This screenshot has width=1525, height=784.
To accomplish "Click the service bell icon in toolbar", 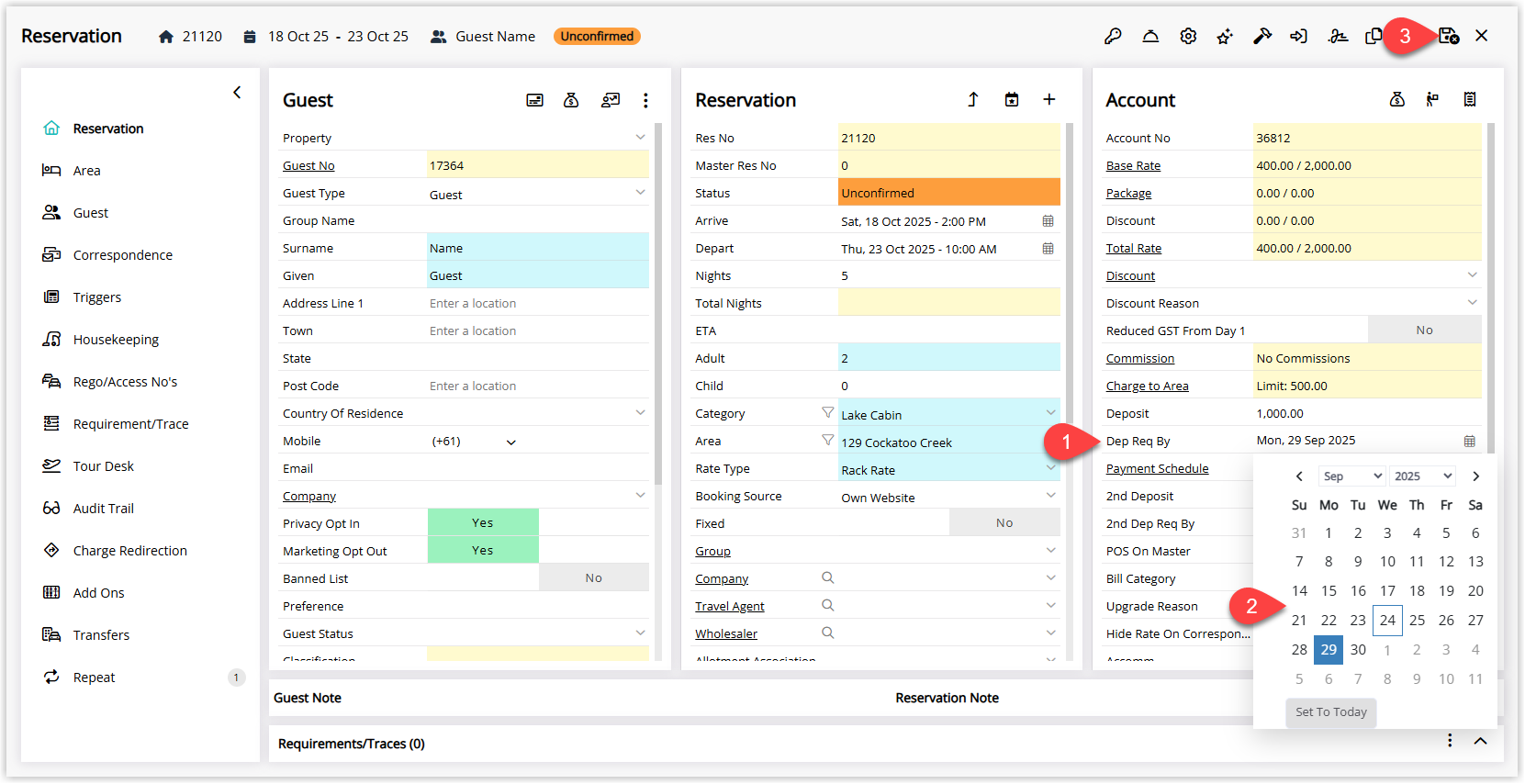I will click(x=1150, y=36).
